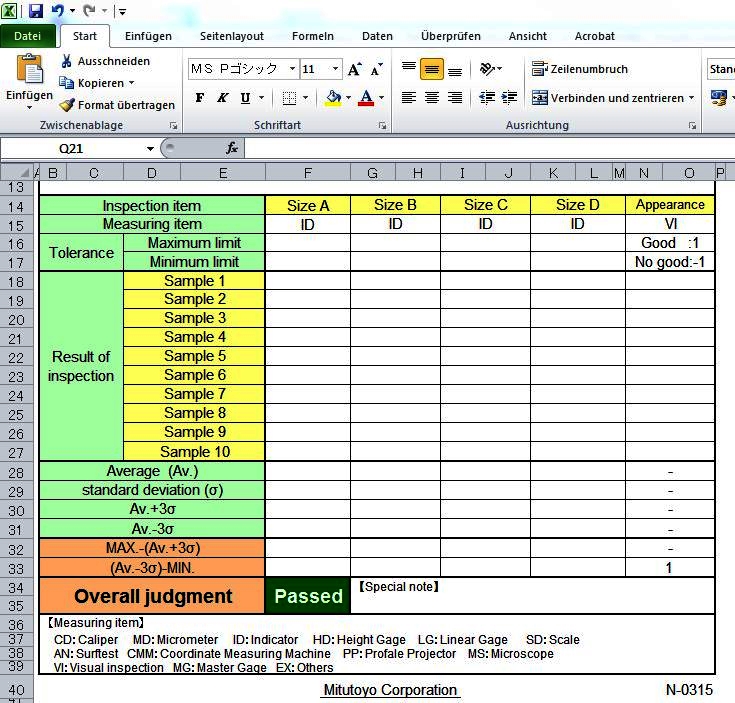Screen dimensions: 735x703
Task: Open the borders dropdown arrow
Action: click(x=305, y=98)
